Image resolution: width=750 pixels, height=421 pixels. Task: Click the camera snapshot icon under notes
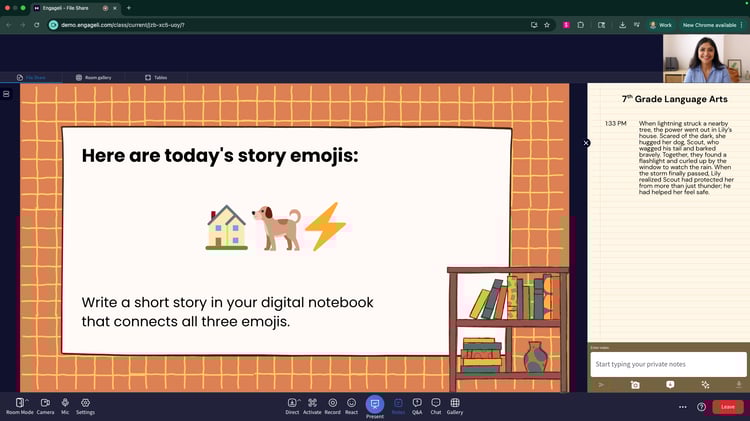pyautogui.click(x=635, y=384)
